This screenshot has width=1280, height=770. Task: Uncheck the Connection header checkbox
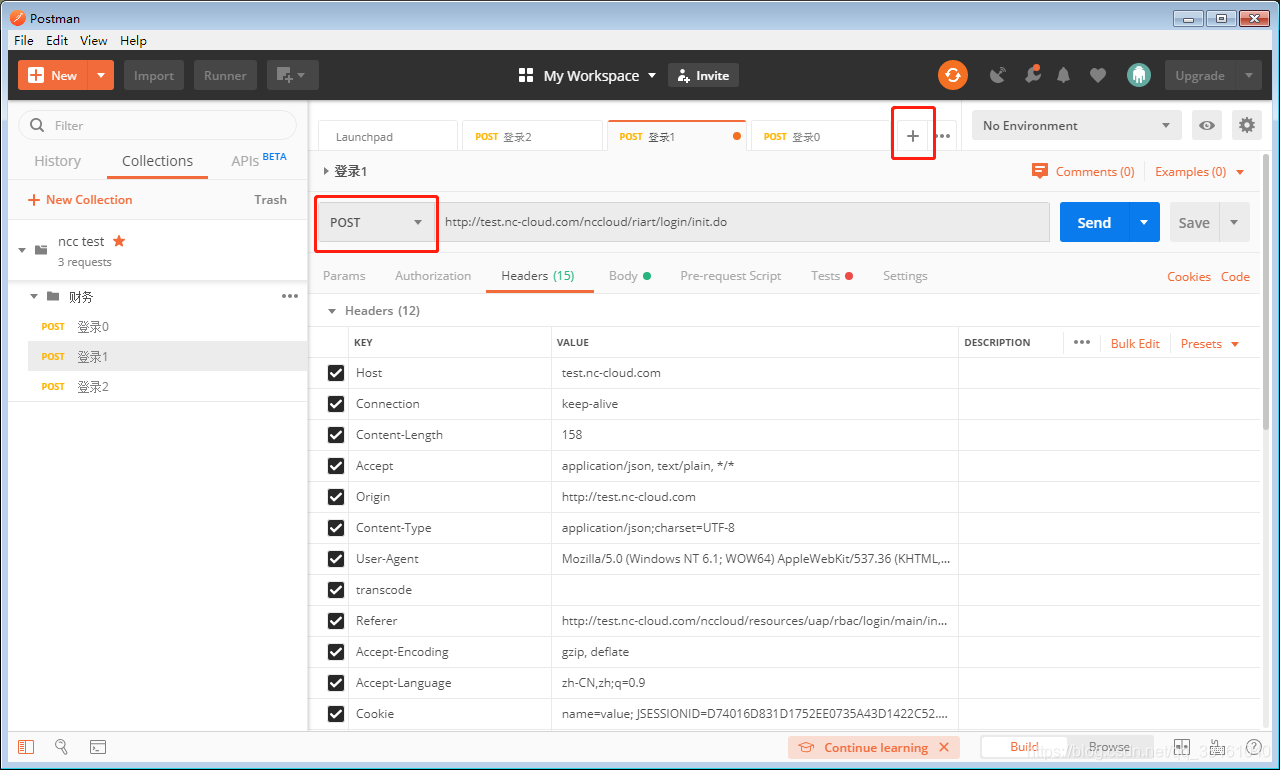coord(336,404)
